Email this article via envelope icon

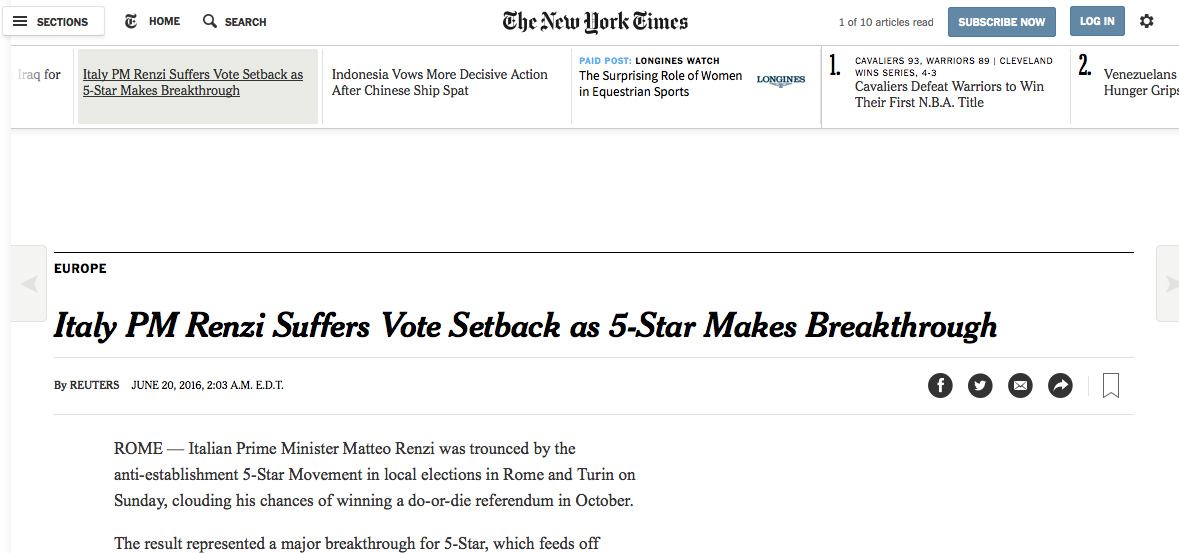tap(1020, 385)
